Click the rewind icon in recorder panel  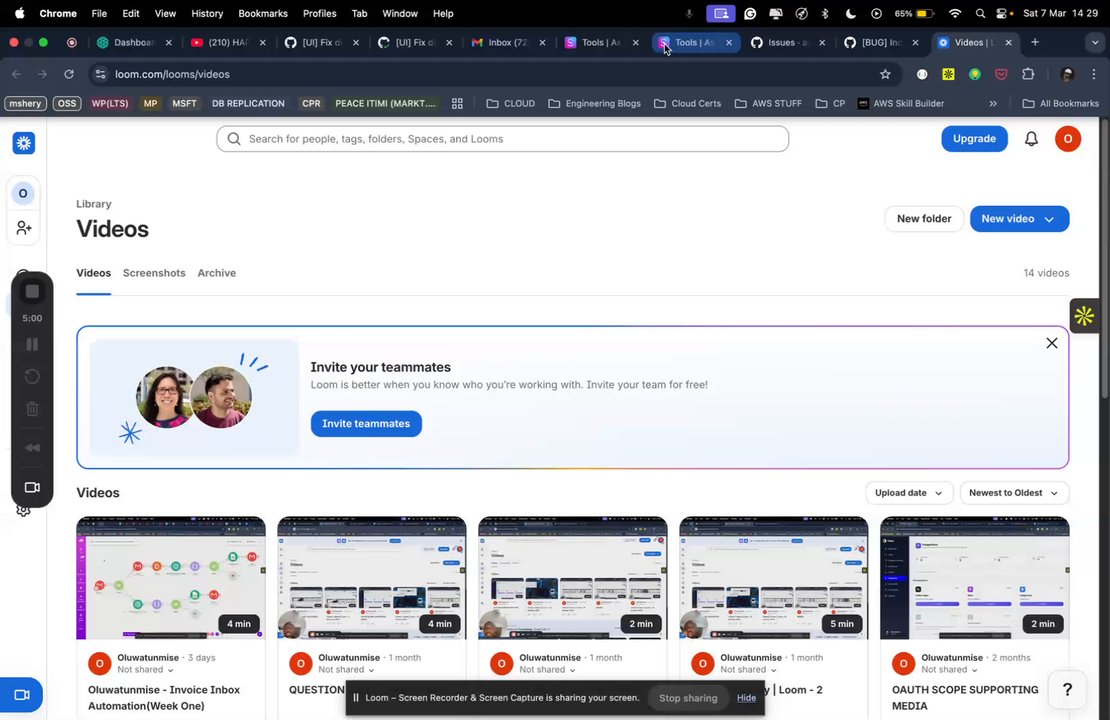tap(32, 447)
